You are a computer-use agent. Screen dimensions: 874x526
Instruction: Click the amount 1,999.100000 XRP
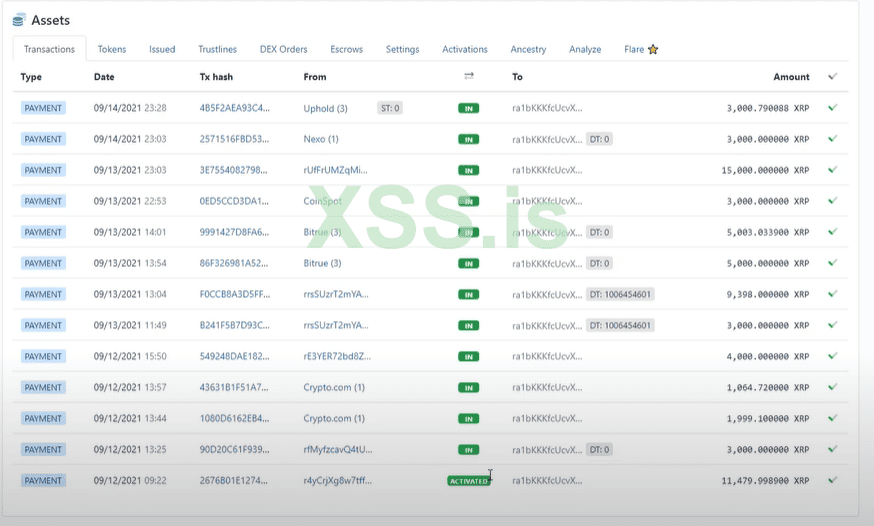768,418
